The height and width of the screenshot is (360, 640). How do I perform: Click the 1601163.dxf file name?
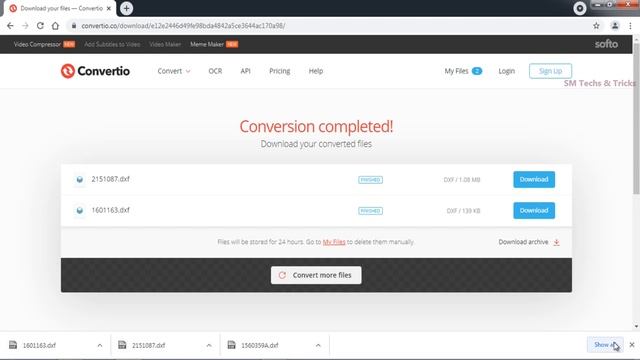pos(110,210)
